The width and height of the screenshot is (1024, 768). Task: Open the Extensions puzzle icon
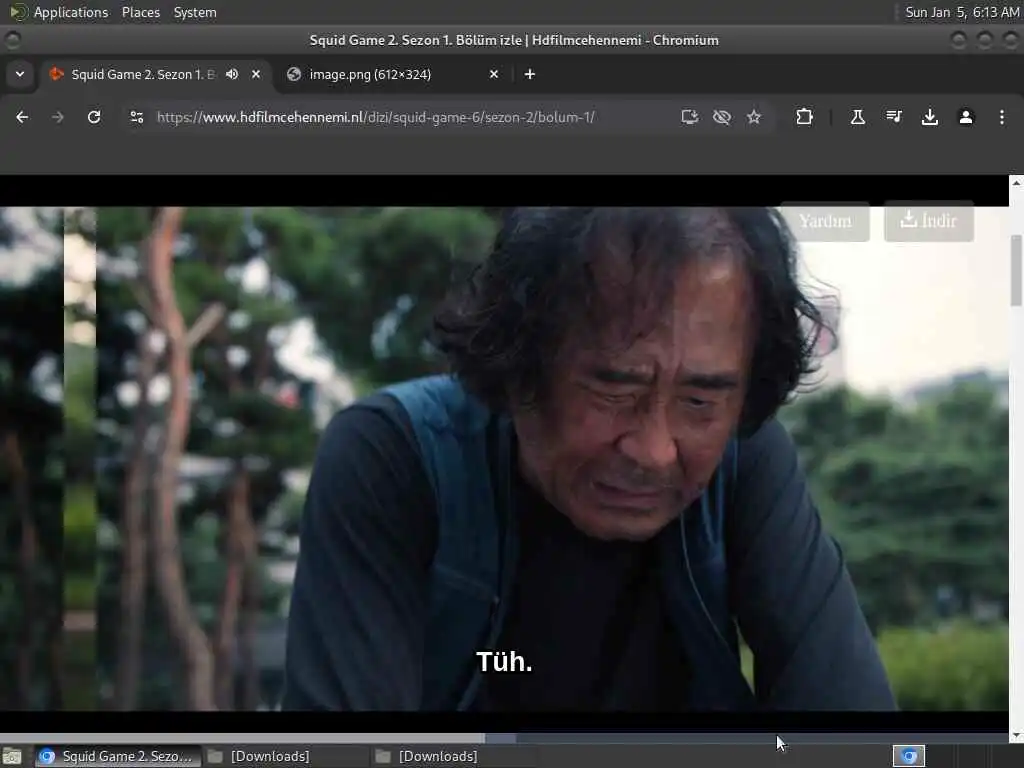[804, 117]
